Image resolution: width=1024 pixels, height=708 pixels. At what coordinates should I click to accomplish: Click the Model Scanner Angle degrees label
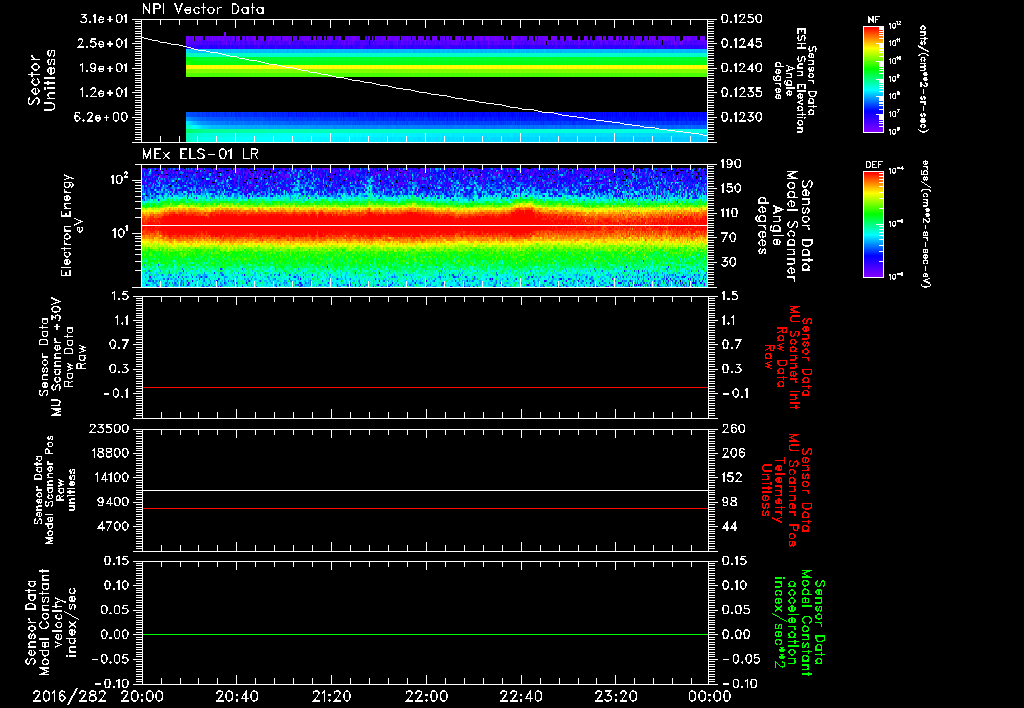784,225
